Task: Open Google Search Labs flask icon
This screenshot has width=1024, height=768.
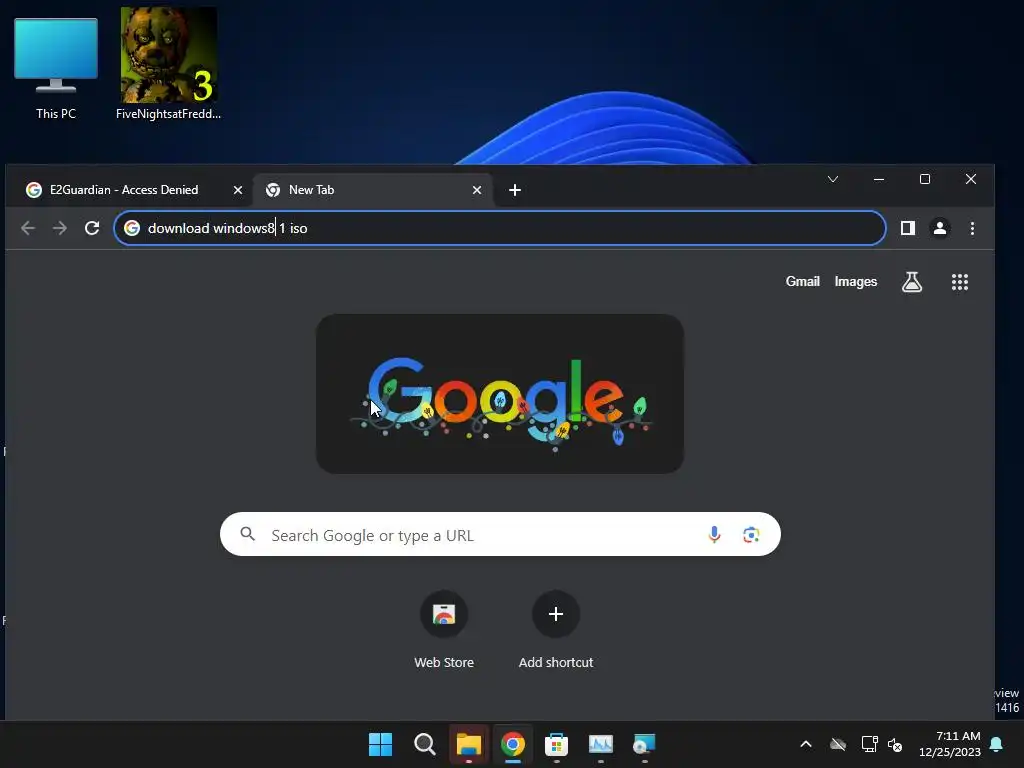Action: click(912, 281)
